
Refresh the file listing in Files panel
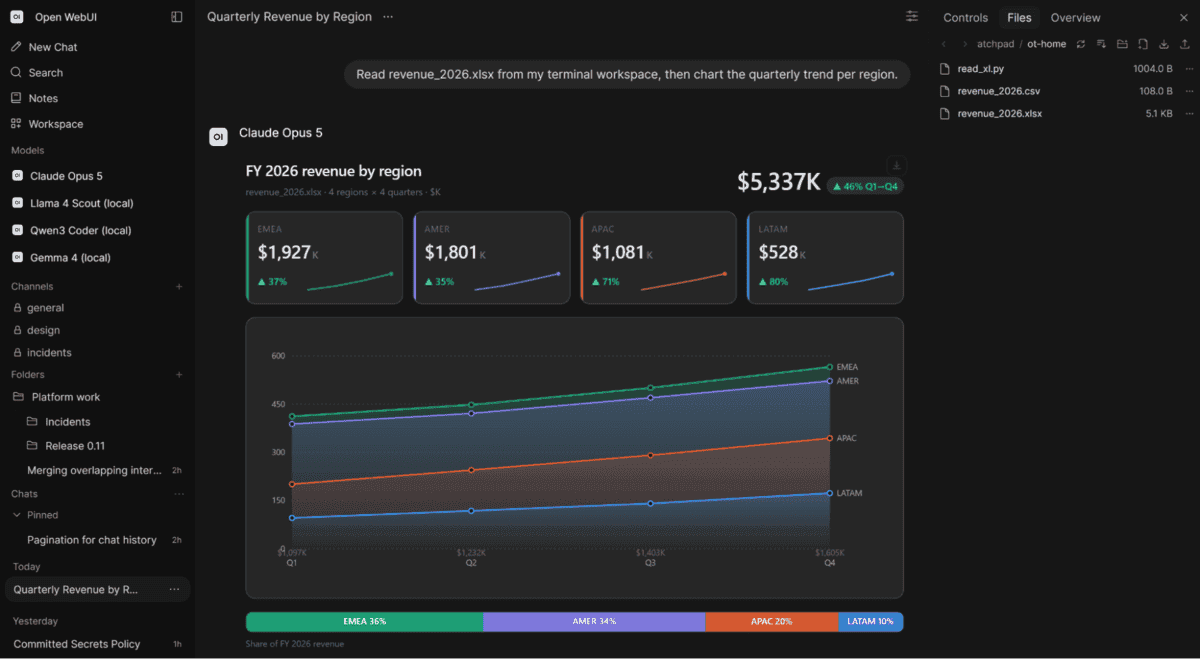(1081, 44)
